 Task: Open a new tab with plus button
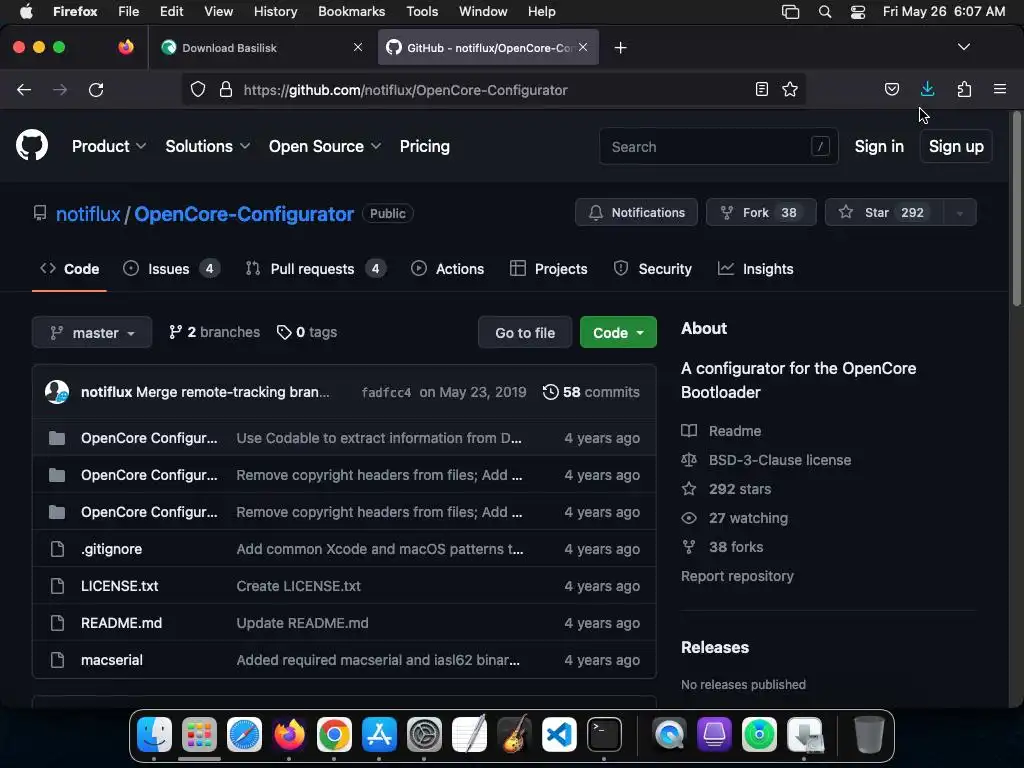(620, 48)
